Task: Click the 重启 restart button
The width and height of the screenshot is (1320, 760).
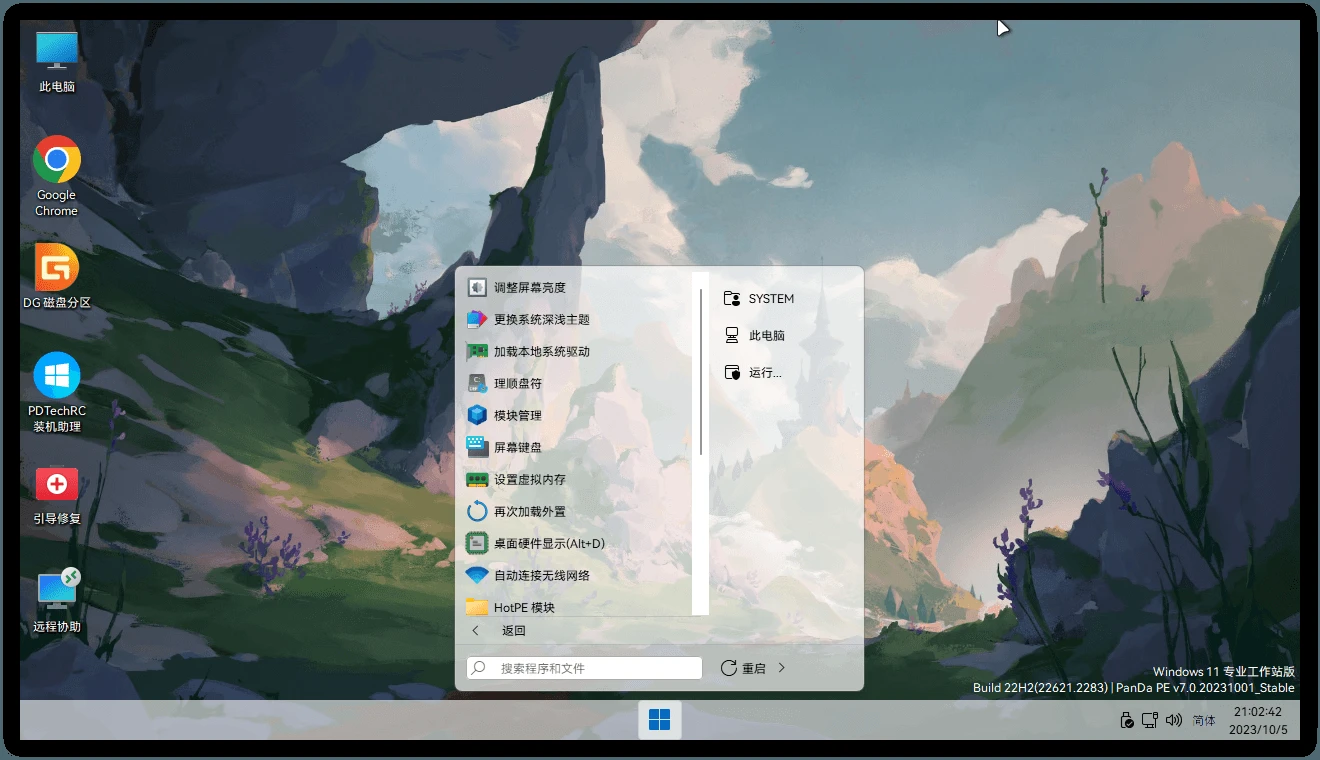Action: tap(743, 668)
